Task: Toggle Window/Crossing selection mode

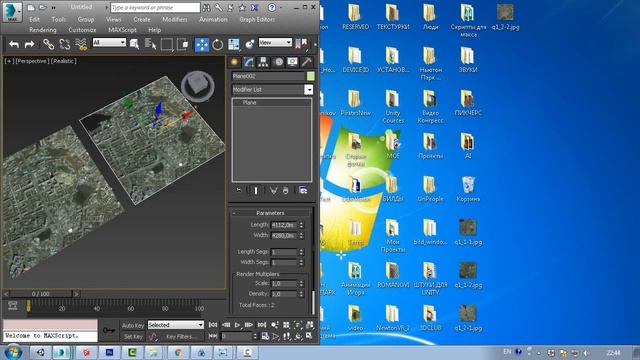Action: pos(182,44)
